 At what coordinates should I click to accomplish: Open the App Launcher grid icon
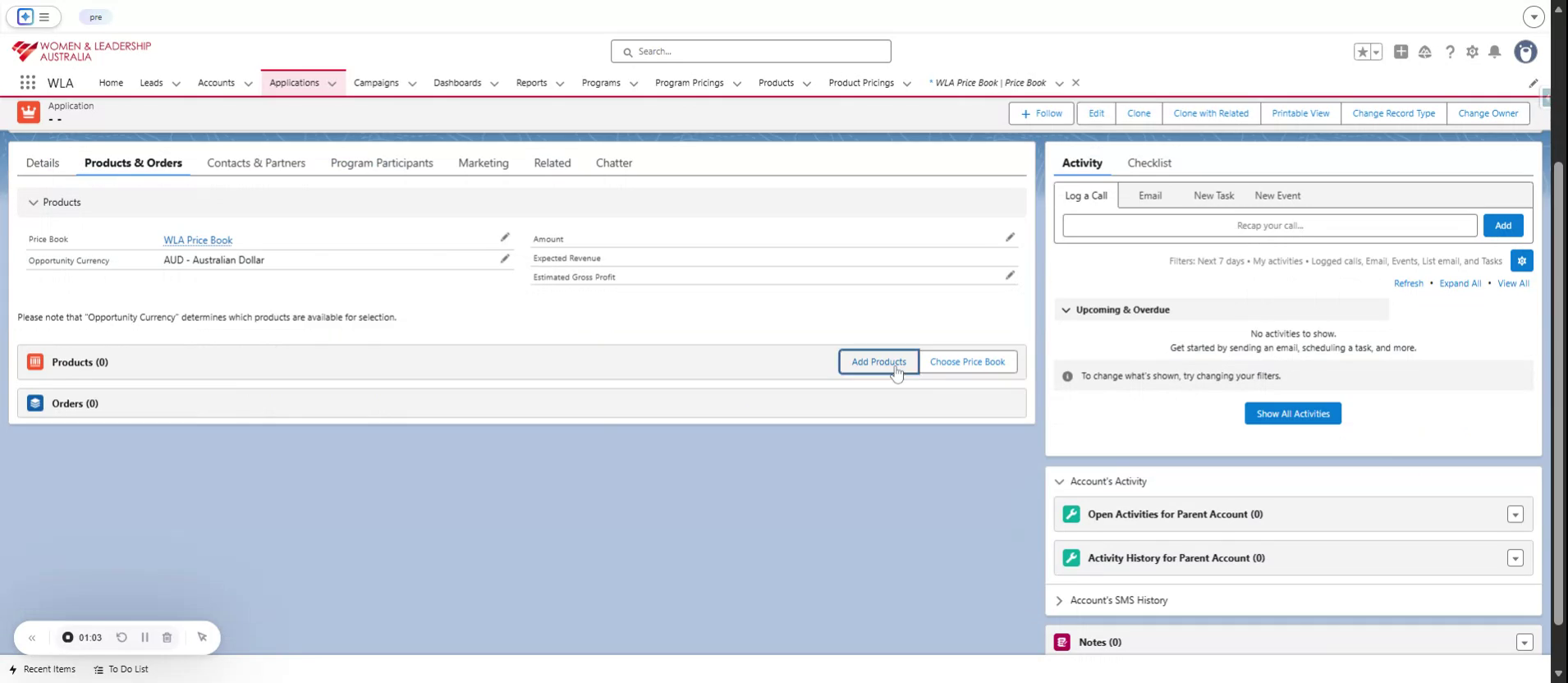[x=28, y=83]
